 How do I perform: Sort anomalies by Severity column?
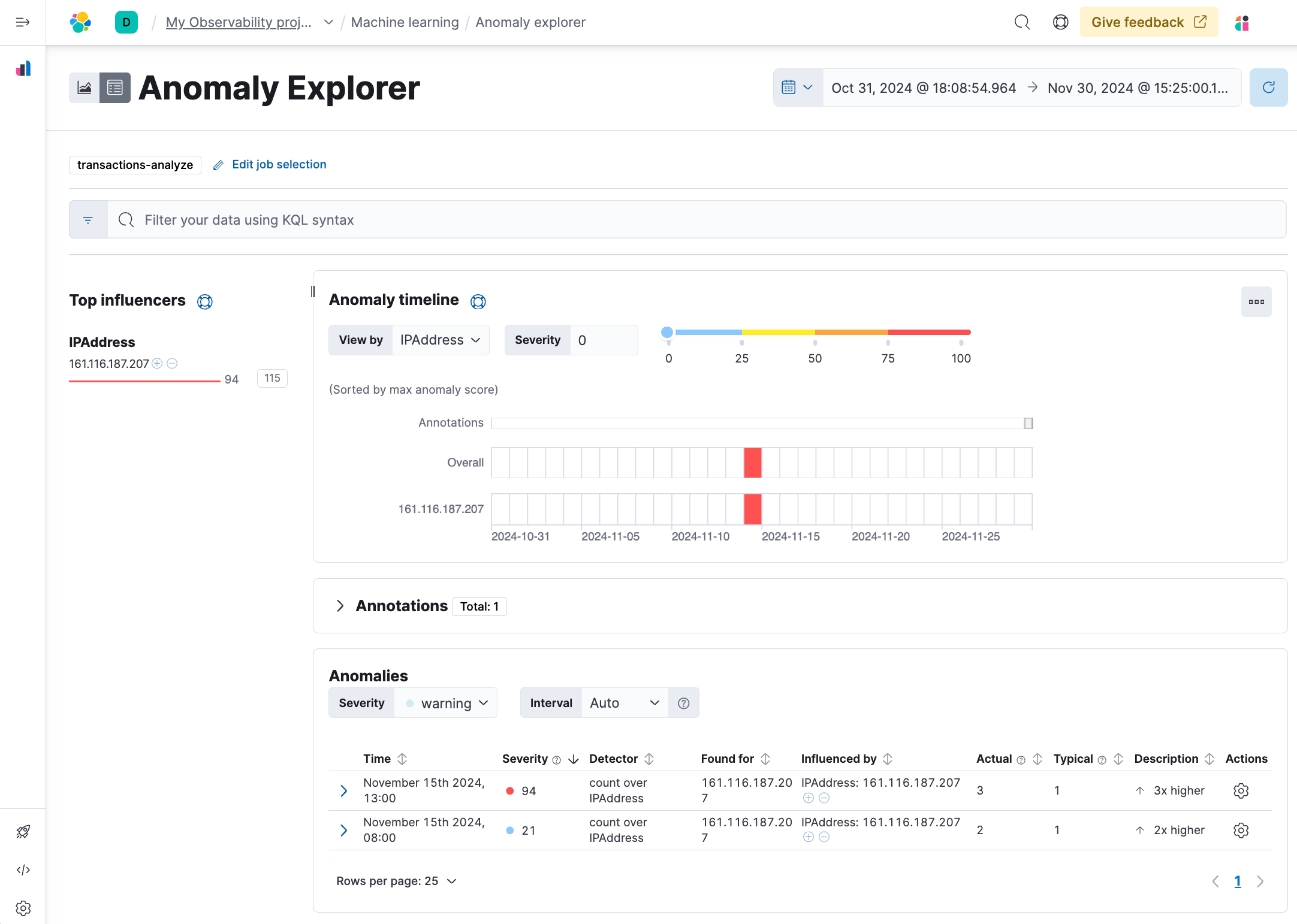(540, 759)
